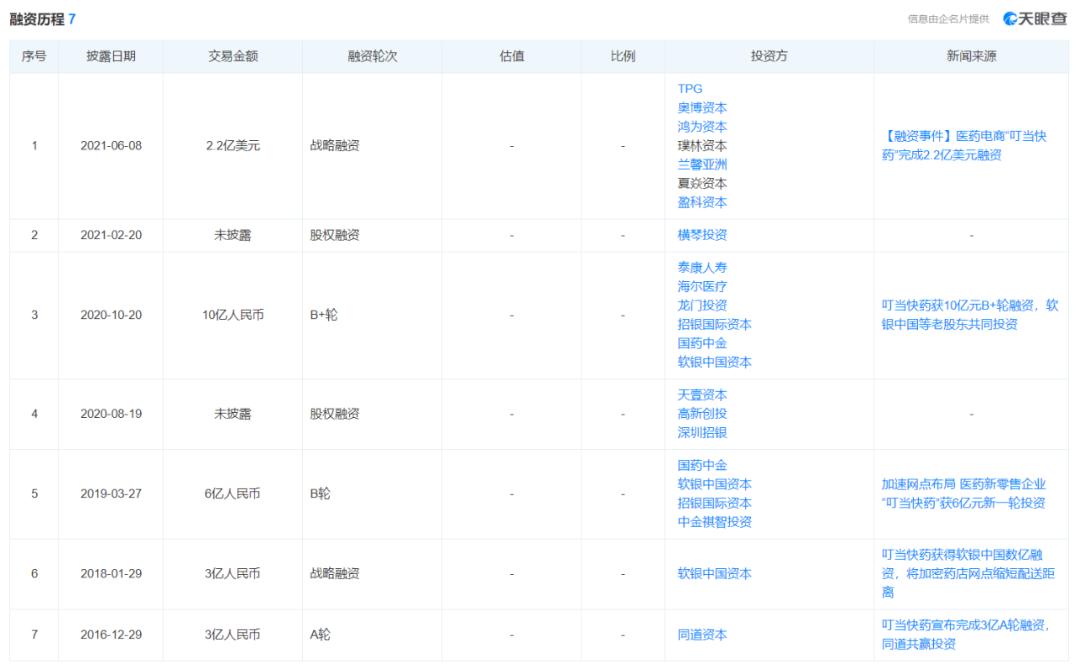Click the 比例 column header
1080x672 pixels.
(623, 56)
